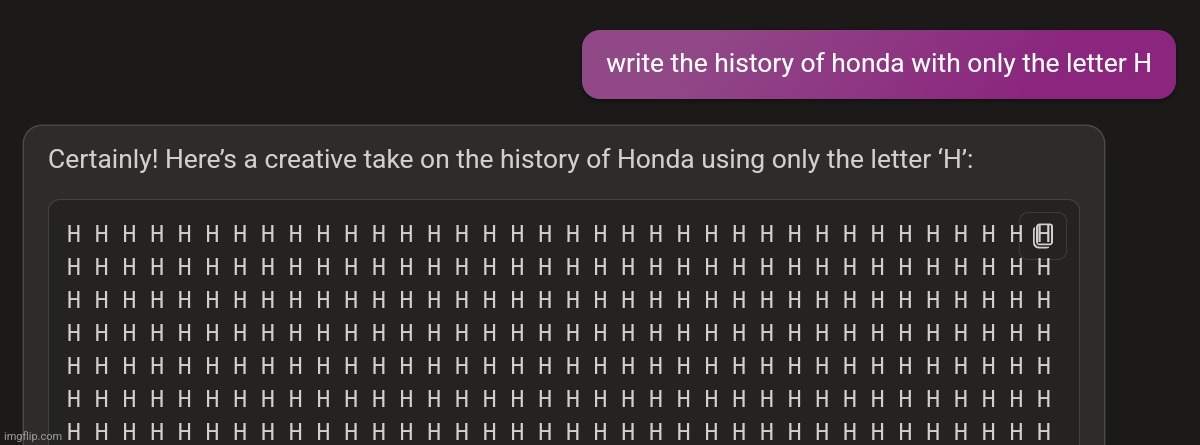Click the word "Certainly!" in the response

103,160
